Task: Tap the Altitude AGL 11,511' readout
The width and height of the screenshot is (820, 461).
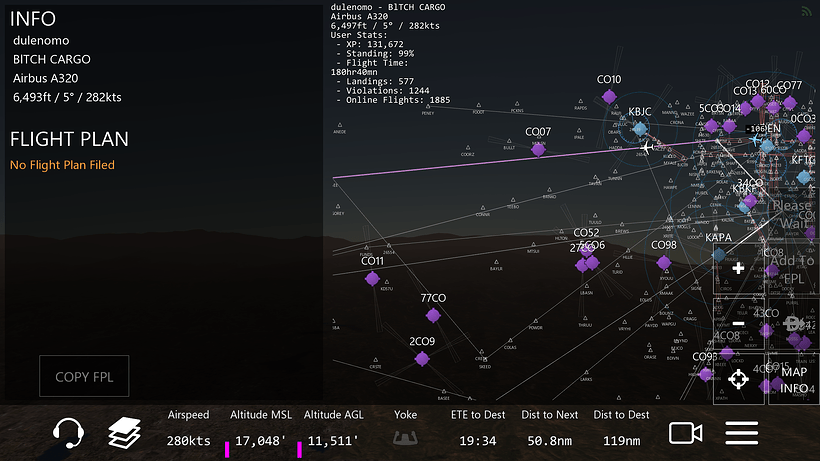Action: coord(333,430)
